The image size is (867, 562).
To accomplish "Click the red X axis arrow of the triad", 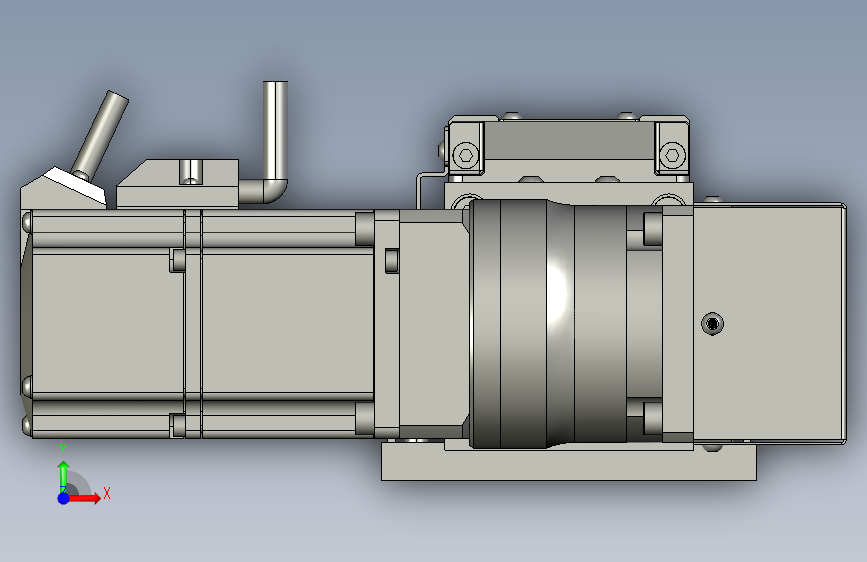I will pyautogui.click(x=85, y=498).
